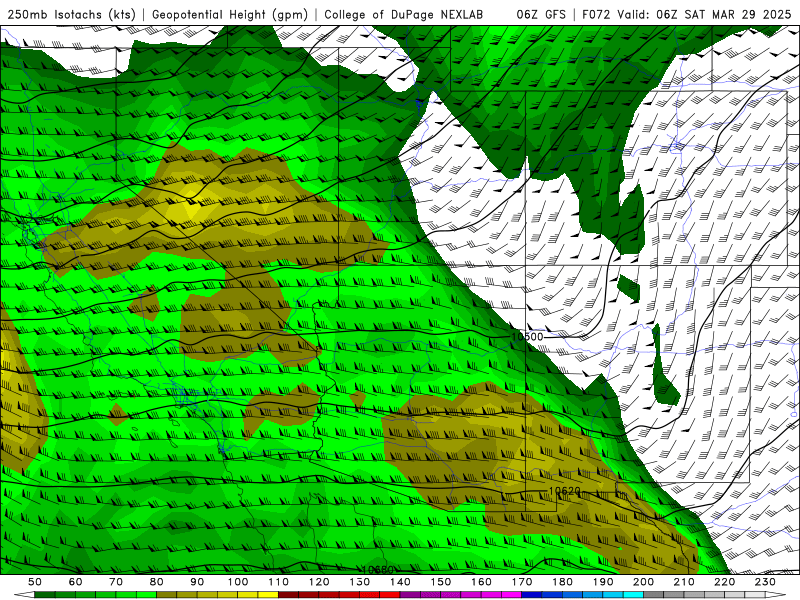Click the 230 value on the color scale
The width and height of the screenshot is (800, 600).
pos(765,582)
